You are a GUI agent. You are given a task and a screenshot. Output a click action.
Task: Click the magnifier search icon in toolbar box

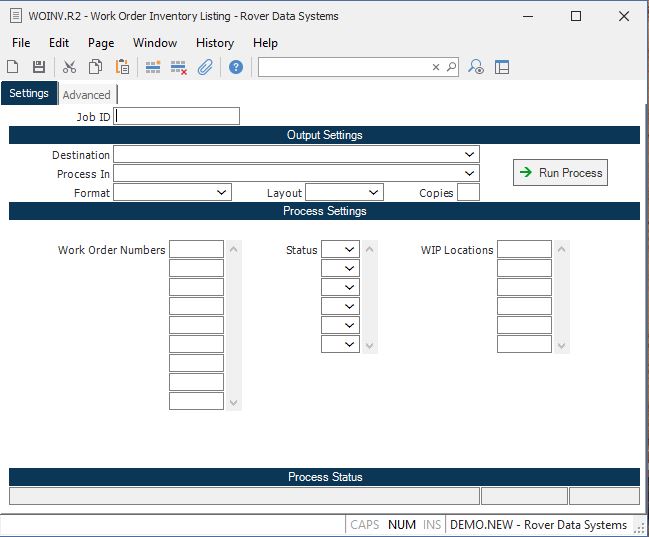pos(451,67)
